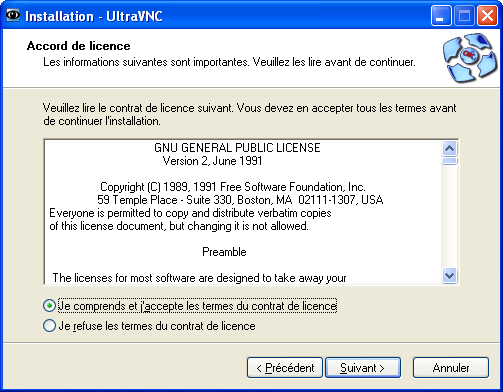
Task: Click the "Preamble" heading in license
Action: tap(224, 252)
